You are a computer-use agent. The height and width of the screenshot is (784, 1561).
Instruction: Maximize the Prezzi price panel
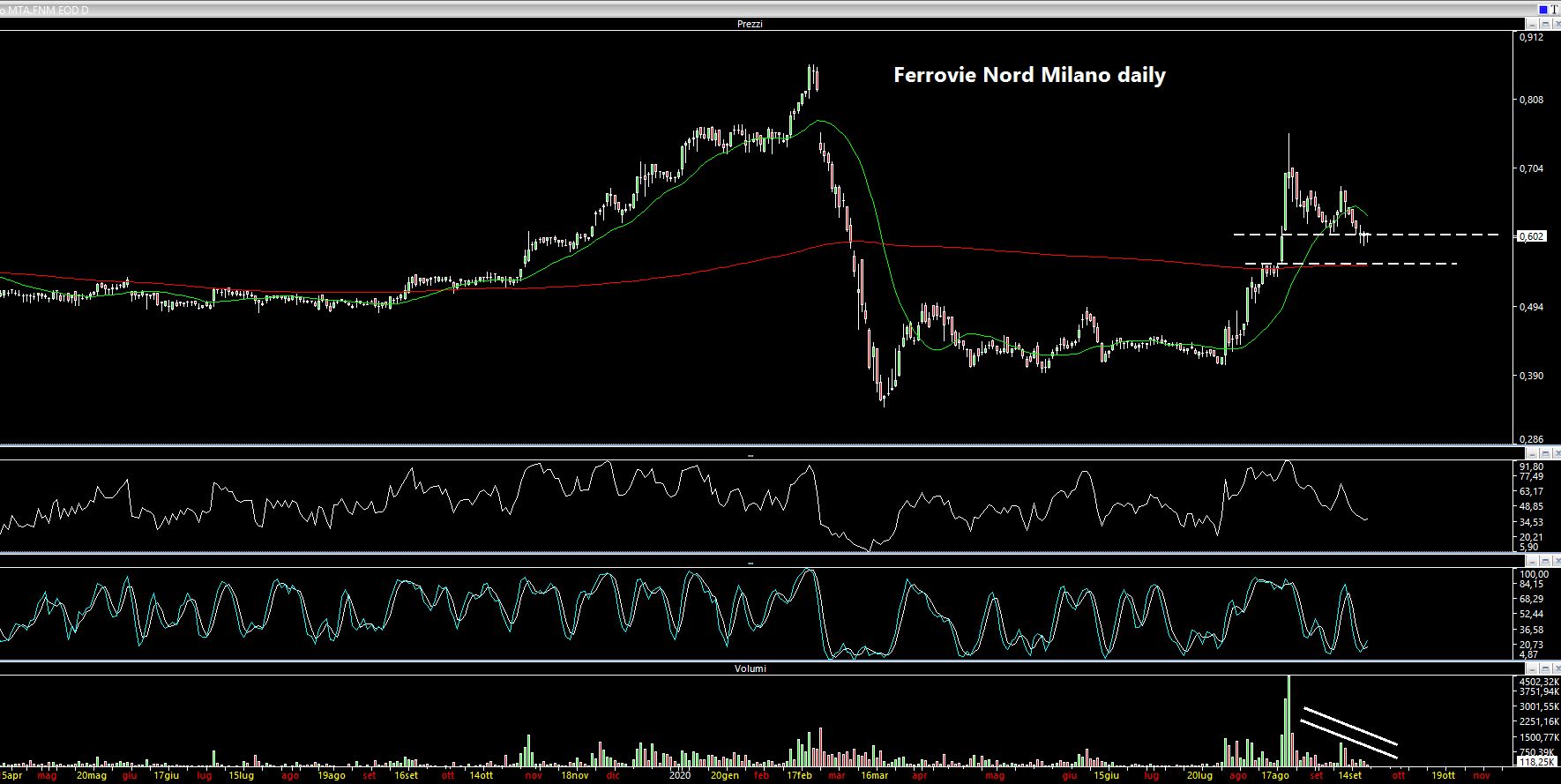tap(1545, 24)
